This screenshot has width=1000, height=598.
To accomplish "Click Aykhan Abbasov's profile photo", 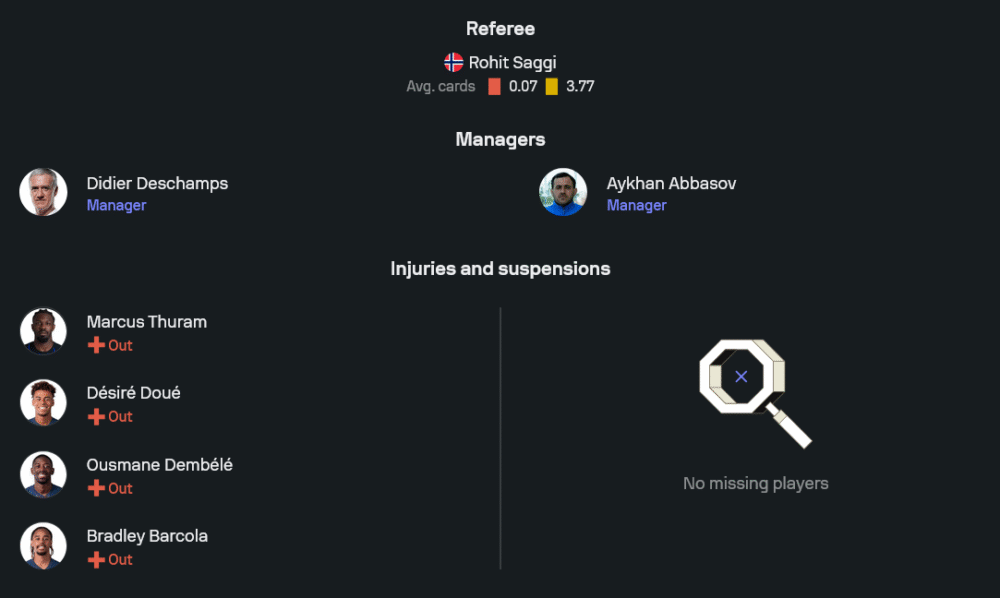I will [563, 192].
